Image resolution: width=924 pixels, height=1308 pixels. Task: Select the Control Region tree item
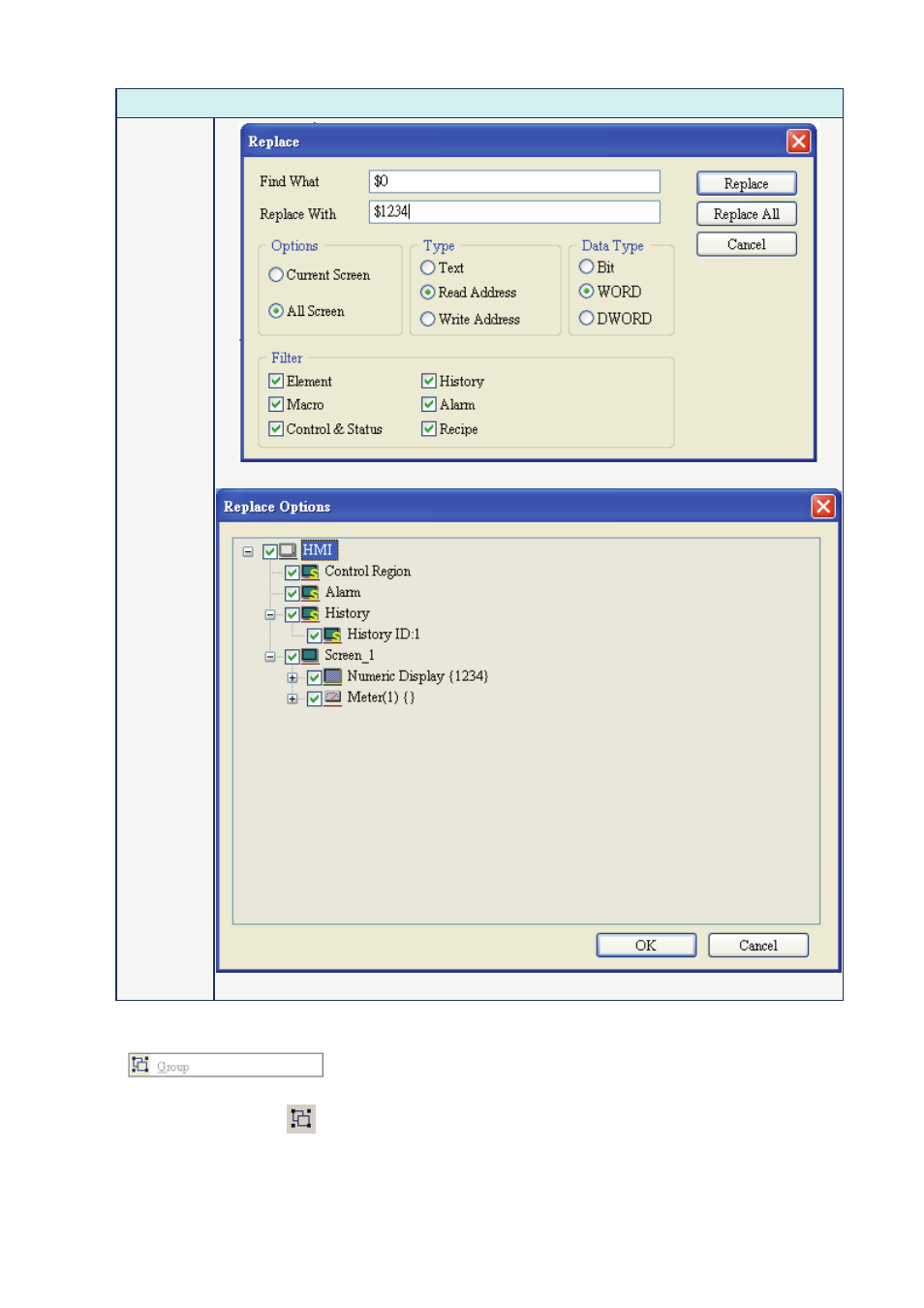click(x=368, y=572)
